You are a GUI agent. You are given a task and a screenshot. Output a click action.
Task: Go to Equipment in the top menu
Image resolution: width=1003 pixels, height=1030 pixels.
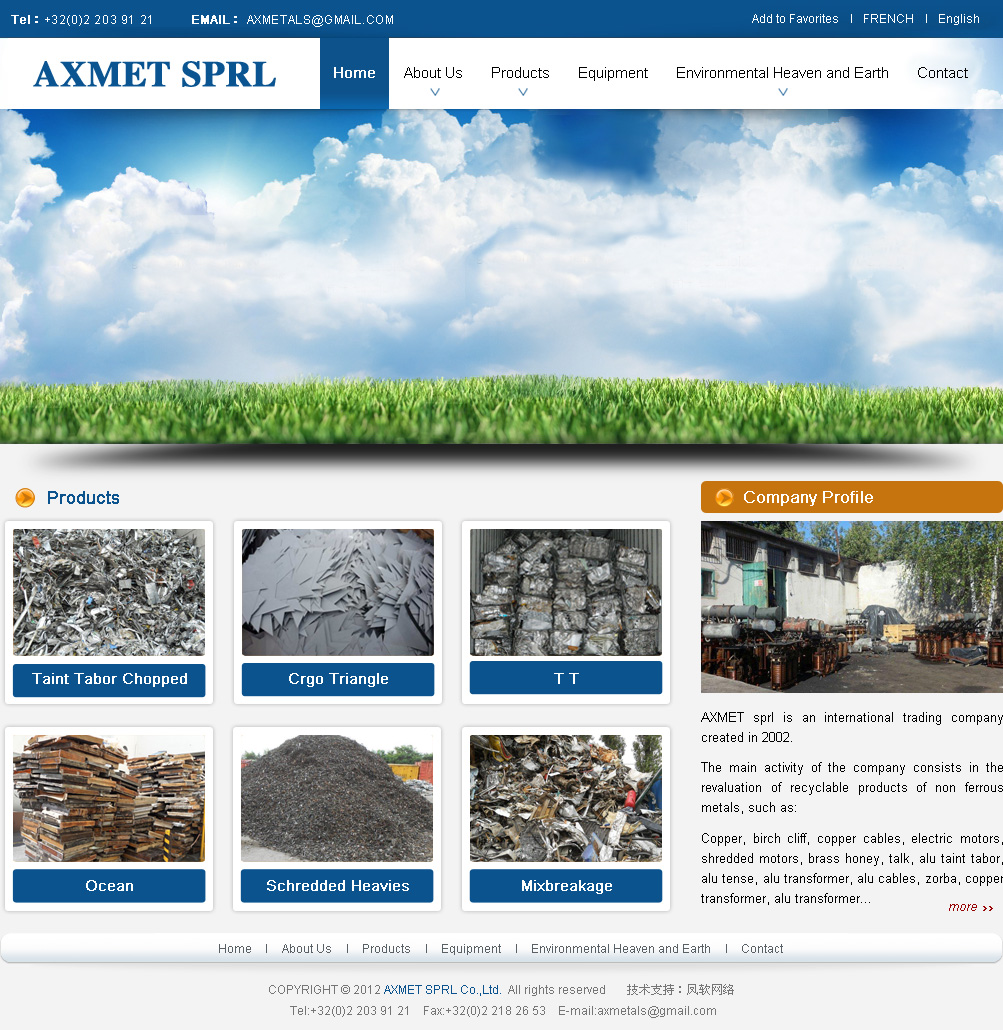pos(612,73)
